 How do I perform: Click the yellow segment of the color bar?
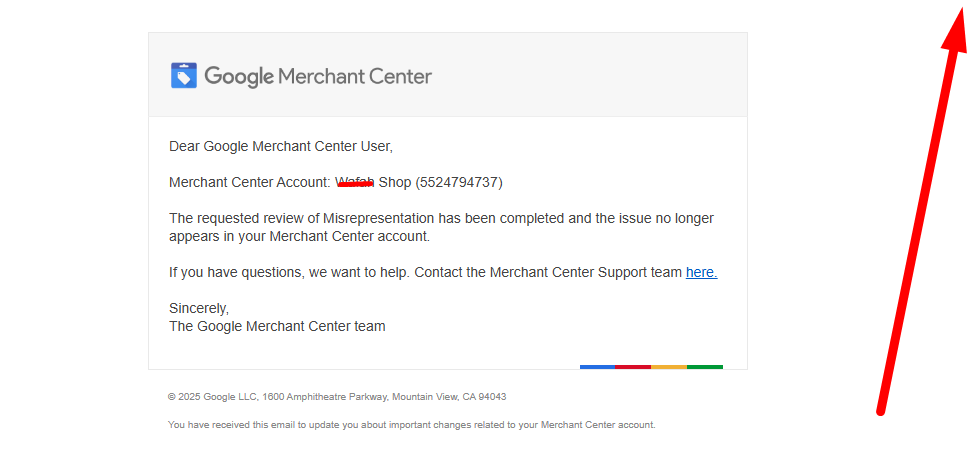[x=669, y=367]
